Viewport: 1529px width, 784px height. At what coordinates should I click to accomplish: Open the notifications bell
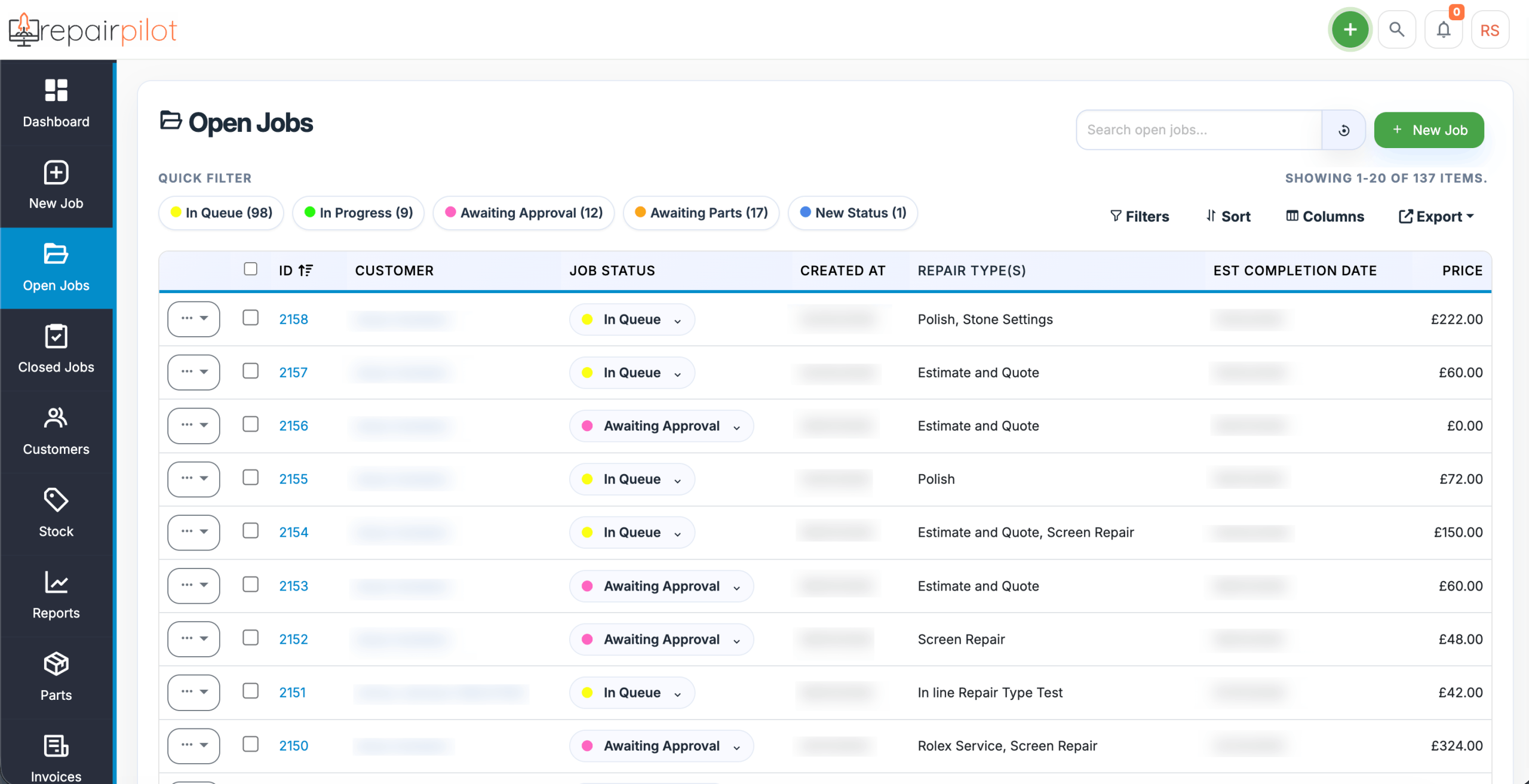click(x=1443, y=29)
